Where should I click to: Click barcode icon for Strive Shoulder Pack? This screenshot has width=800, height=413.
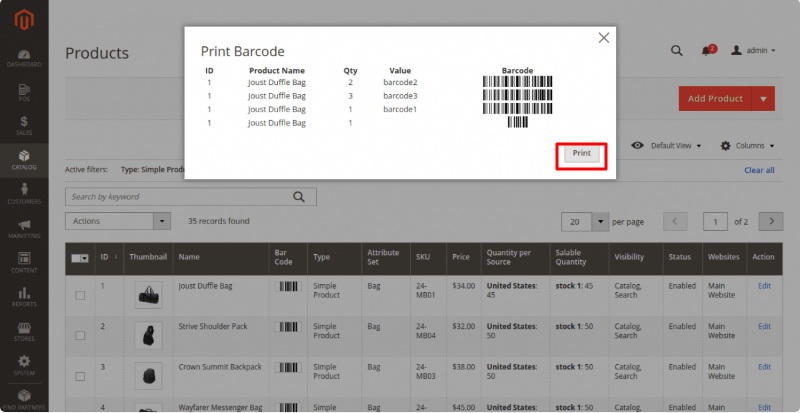288,327
